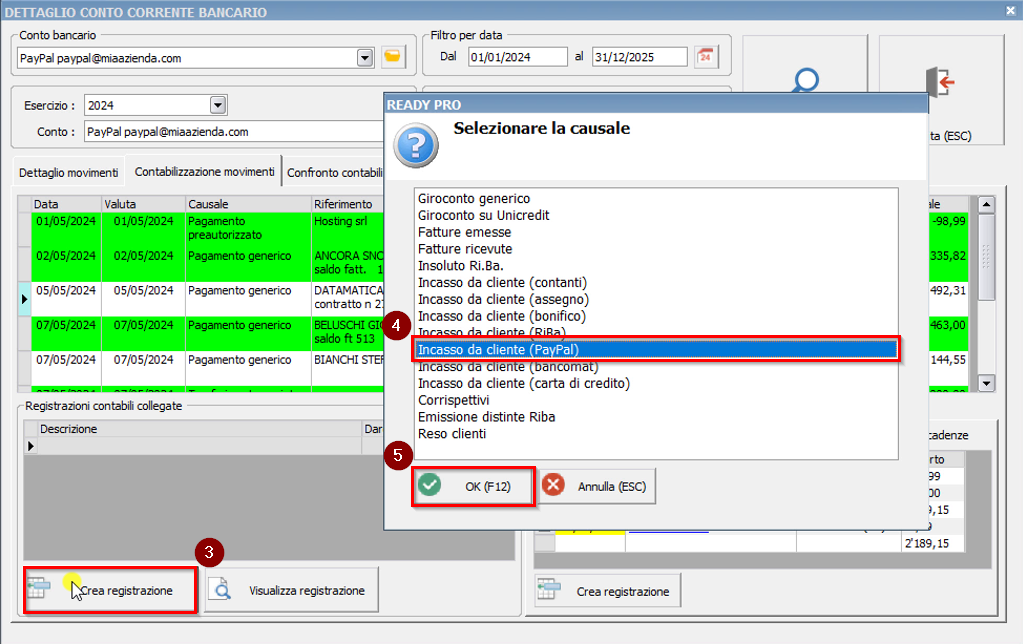Select causale Giroconto generico
Image resolution: width=1023 pixels, height=644 pixels.
[x=656, y=198]
